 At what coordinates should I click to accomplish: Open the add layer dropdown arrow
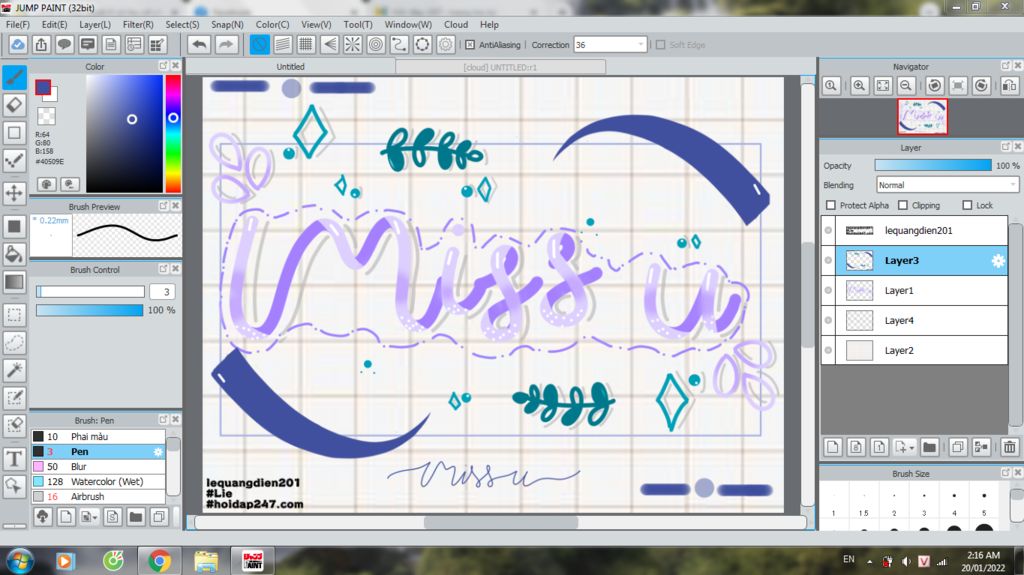(x=912, y=448)
